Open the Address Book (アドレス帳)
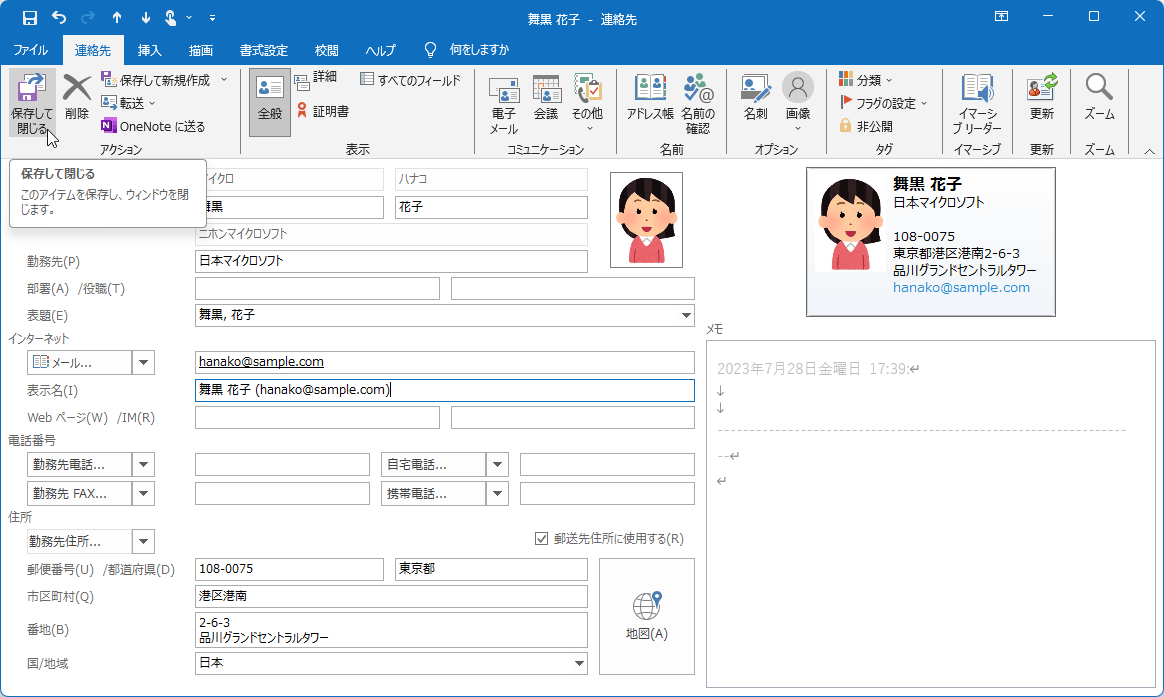The width and height of the screenshot is (1164, 697). (x=650, y=97)
